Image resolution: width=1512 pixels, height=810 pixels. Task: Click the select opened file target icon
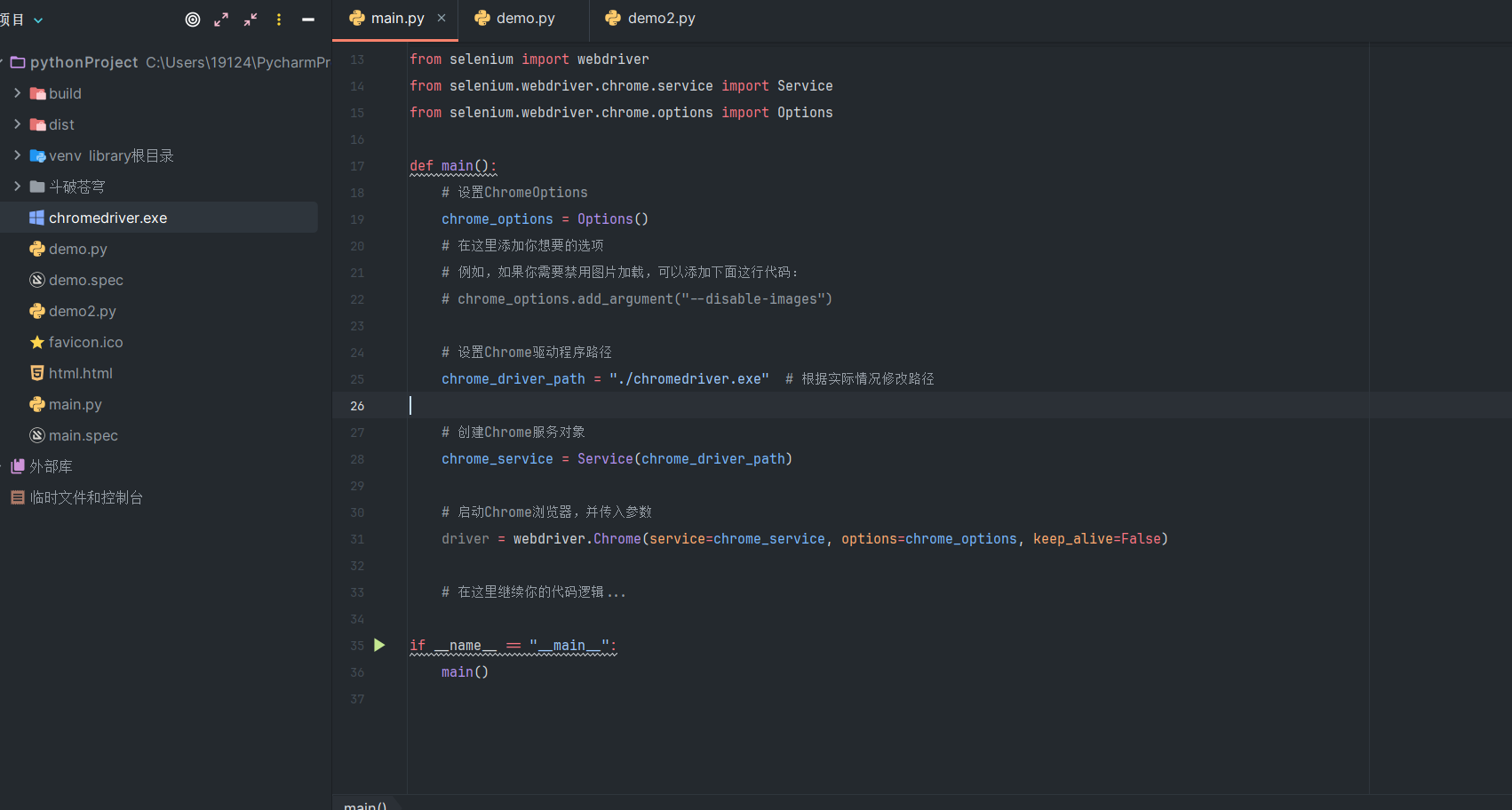193,20
